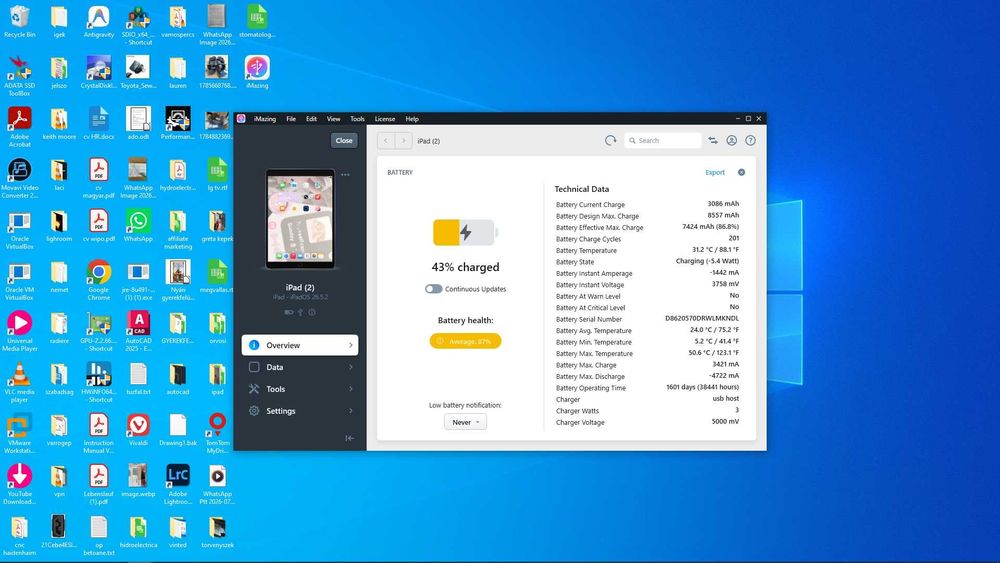Open AutoCAD 2025 desktop icon
The width and height of the screenshot is (1000, 563).
(138, 331)
